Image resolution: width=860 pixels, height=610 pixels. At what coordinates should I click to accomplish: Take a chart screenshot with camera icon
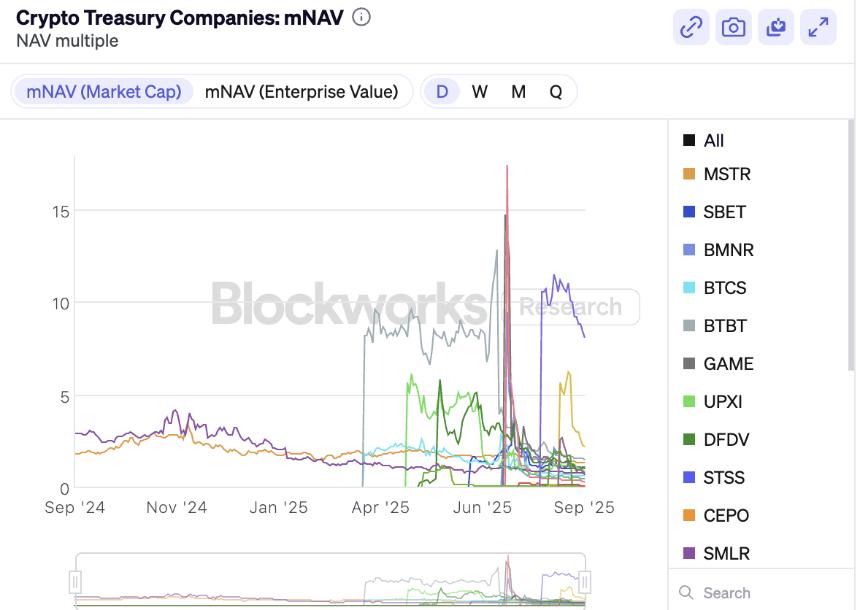[x=734, y=27]
